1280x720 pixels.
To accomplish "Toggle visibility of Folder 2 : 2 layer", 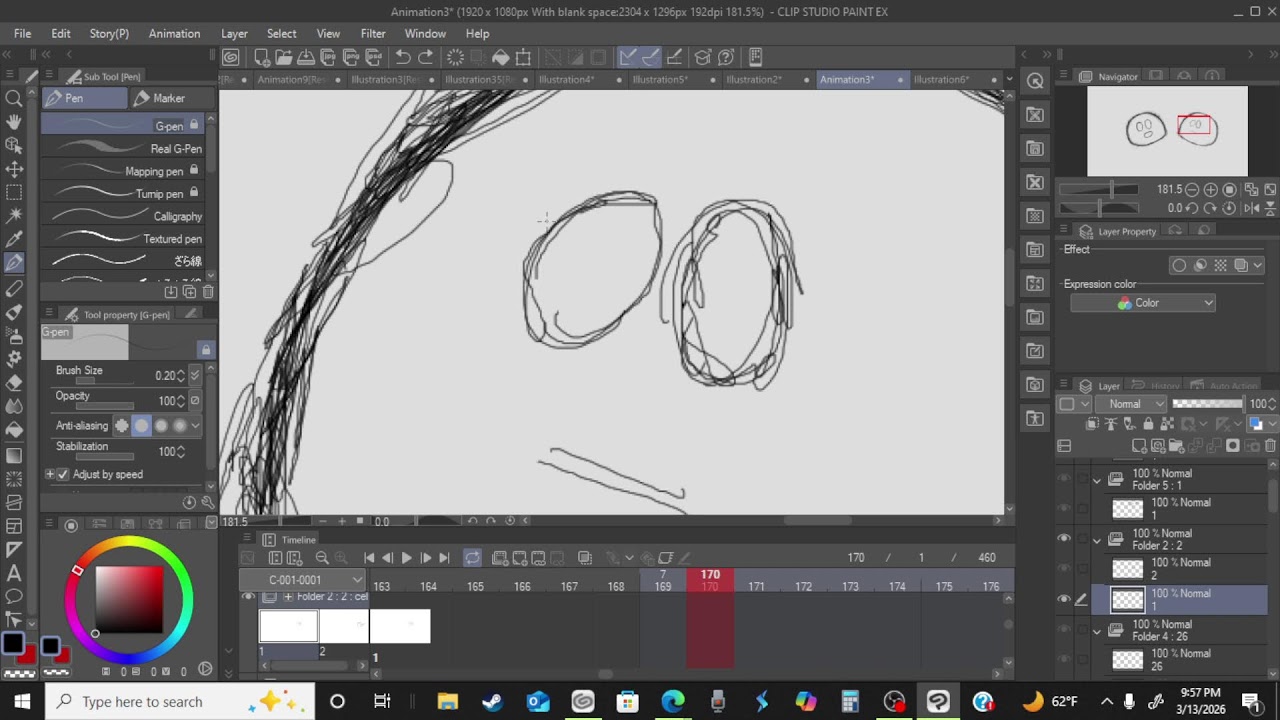I will pyautogui.click(x=1064, y=539).
